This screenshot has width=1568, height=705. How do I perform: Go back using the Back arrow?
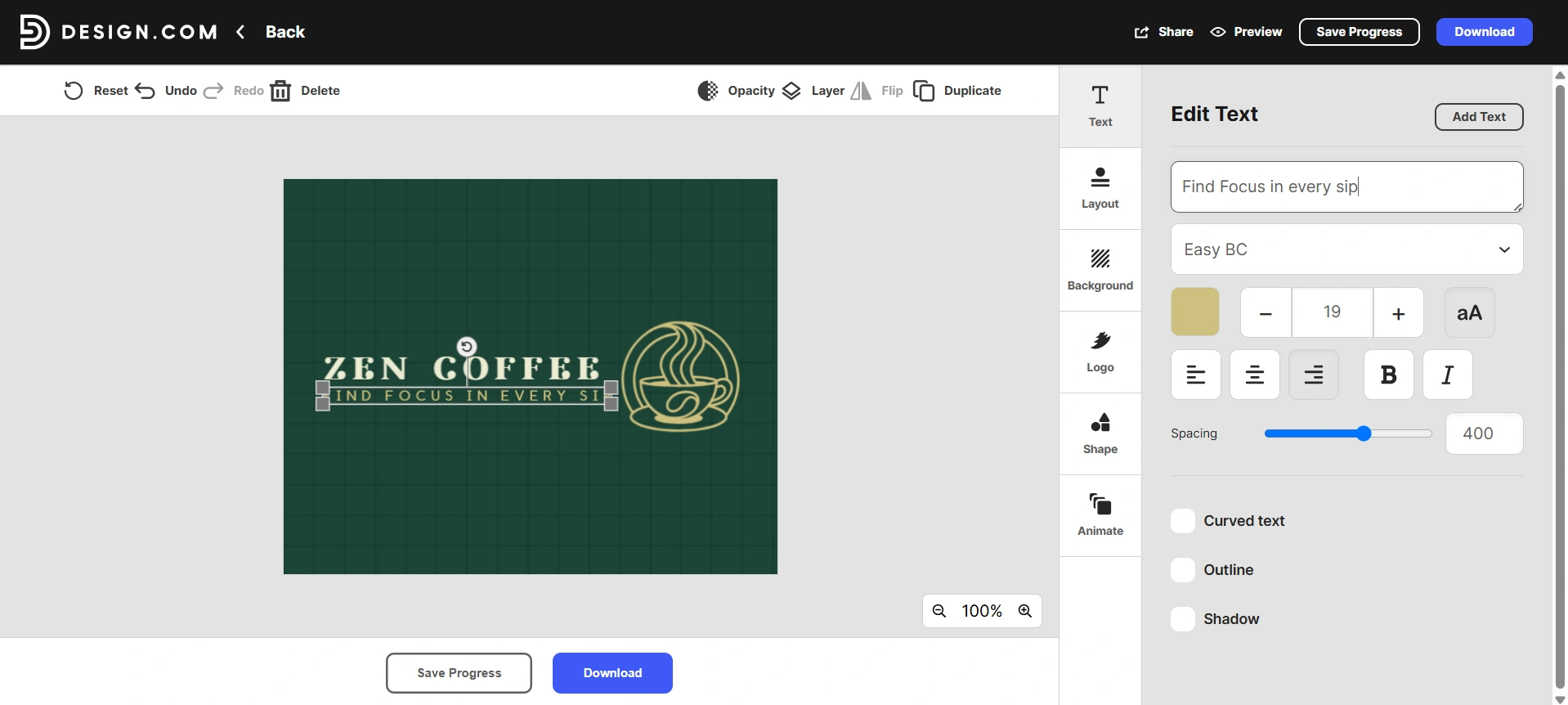coord(240,32)
